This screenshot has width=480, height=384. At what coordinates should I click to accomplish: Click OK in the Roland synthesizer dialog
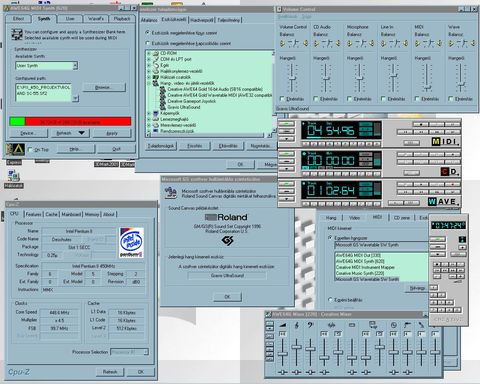[x=227, y=297]
